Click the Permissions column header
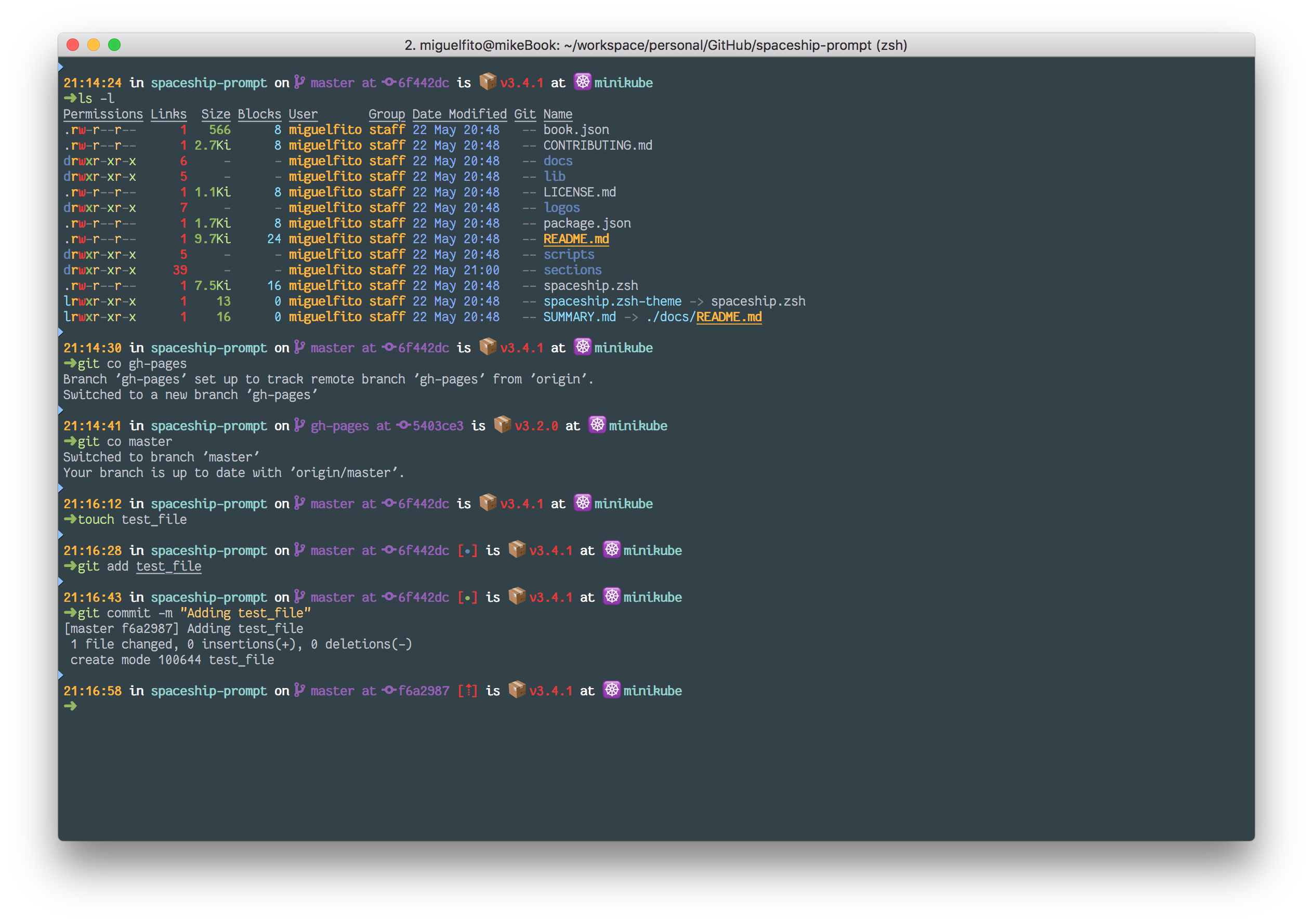The image size is (1313, 924). (103, 114)
